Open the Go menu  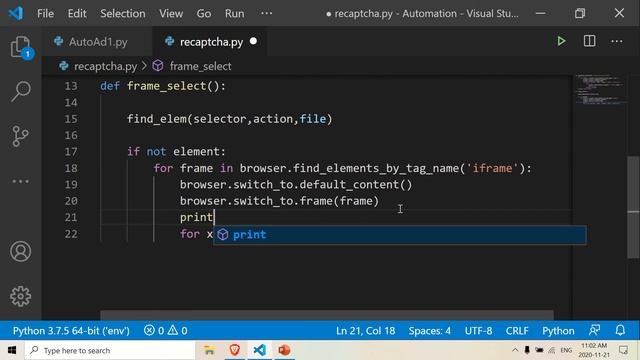pyautogui.click(x=204, y=13)
